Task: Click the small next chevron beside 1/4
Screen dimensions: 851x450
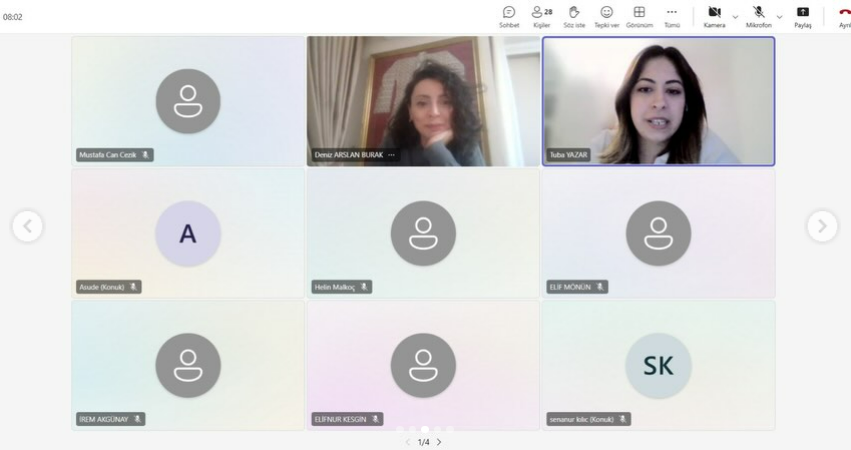Action: 439,442
